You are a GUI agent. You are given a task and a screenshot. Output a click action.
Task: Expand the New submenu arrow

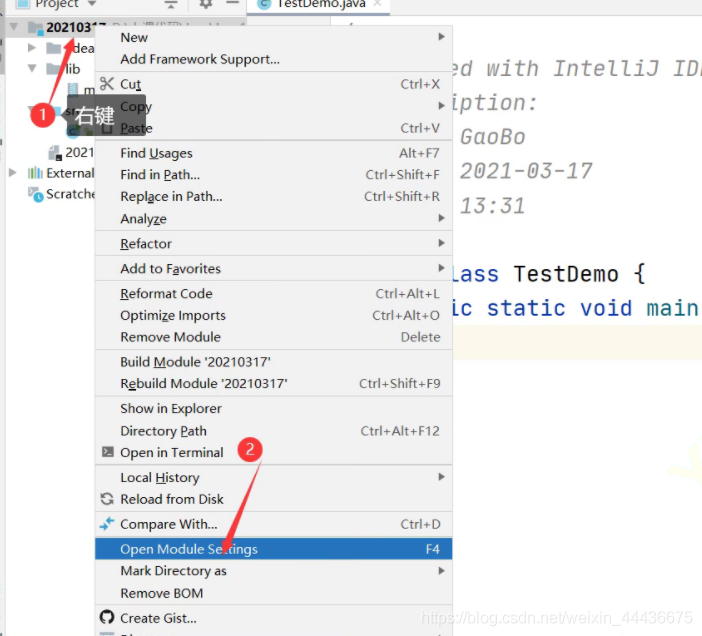click(x=441, y=37)
